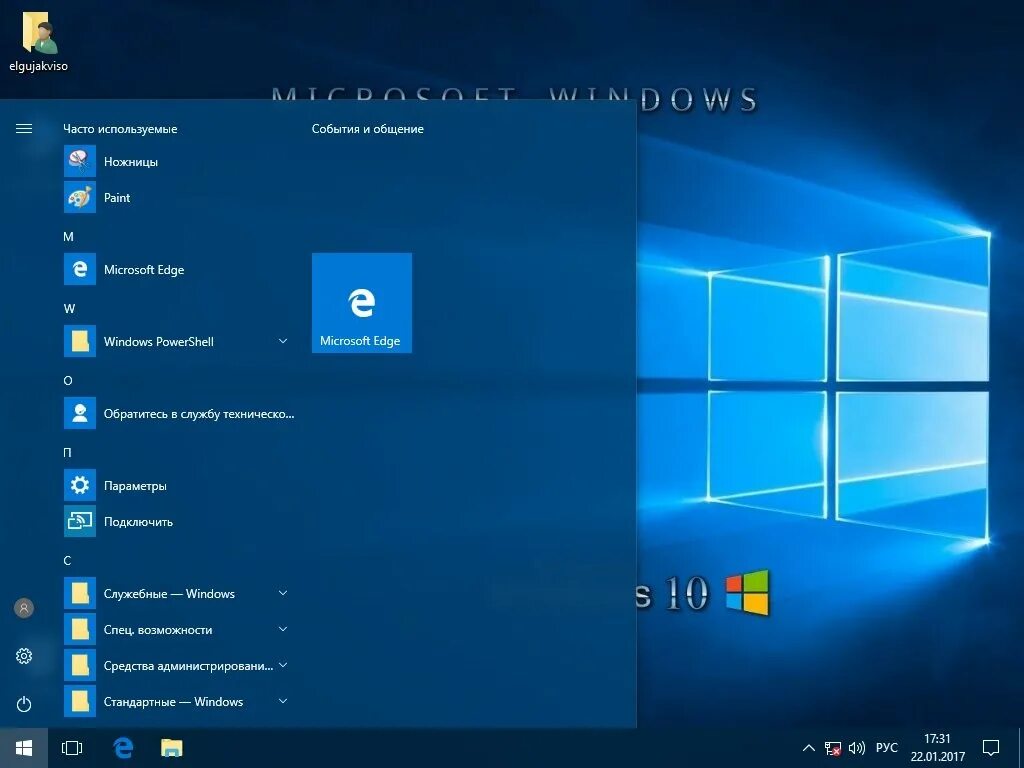Click the Windows PowerShell folder icon
Viewport: 1024px width, 768px height.
point(80,341)
